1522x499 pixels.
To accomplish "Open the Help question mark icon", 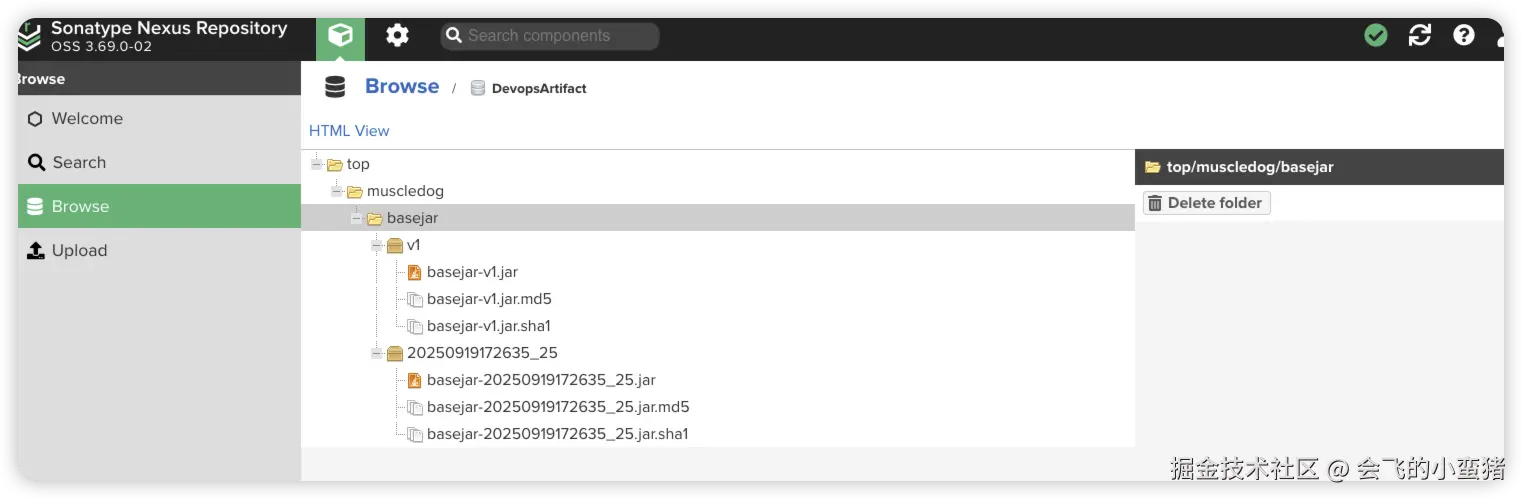I will coord(1464,36).
